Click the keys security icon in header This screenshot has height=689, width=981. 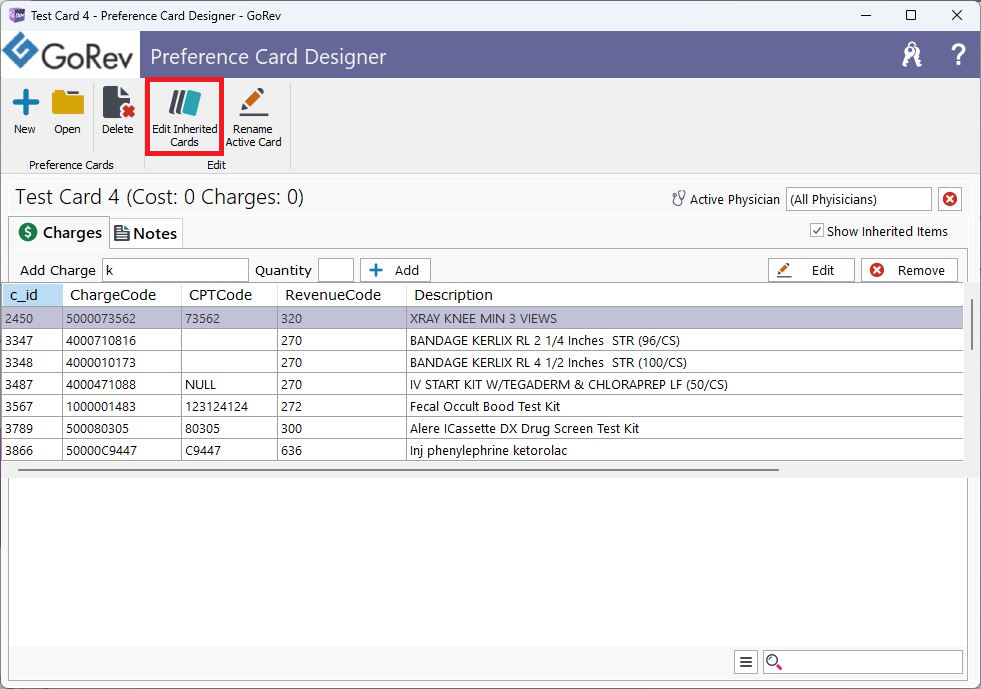(x=912, y=55)
